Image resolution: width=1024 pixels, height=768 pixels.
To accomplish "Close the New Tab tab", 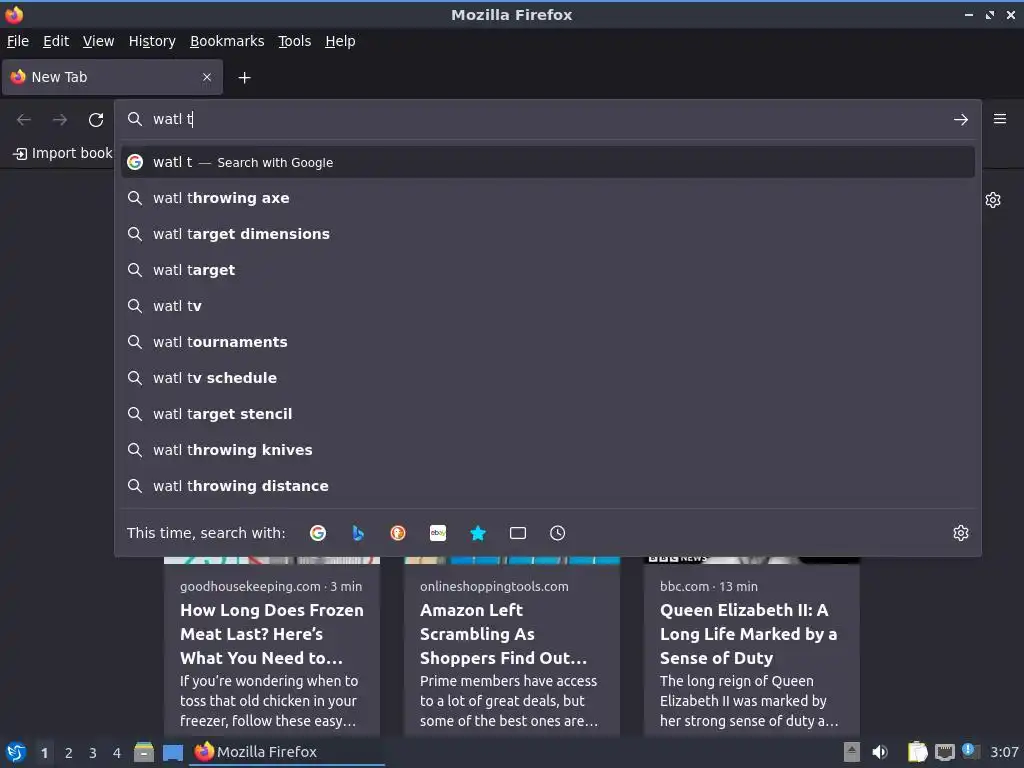I will 207,77.
